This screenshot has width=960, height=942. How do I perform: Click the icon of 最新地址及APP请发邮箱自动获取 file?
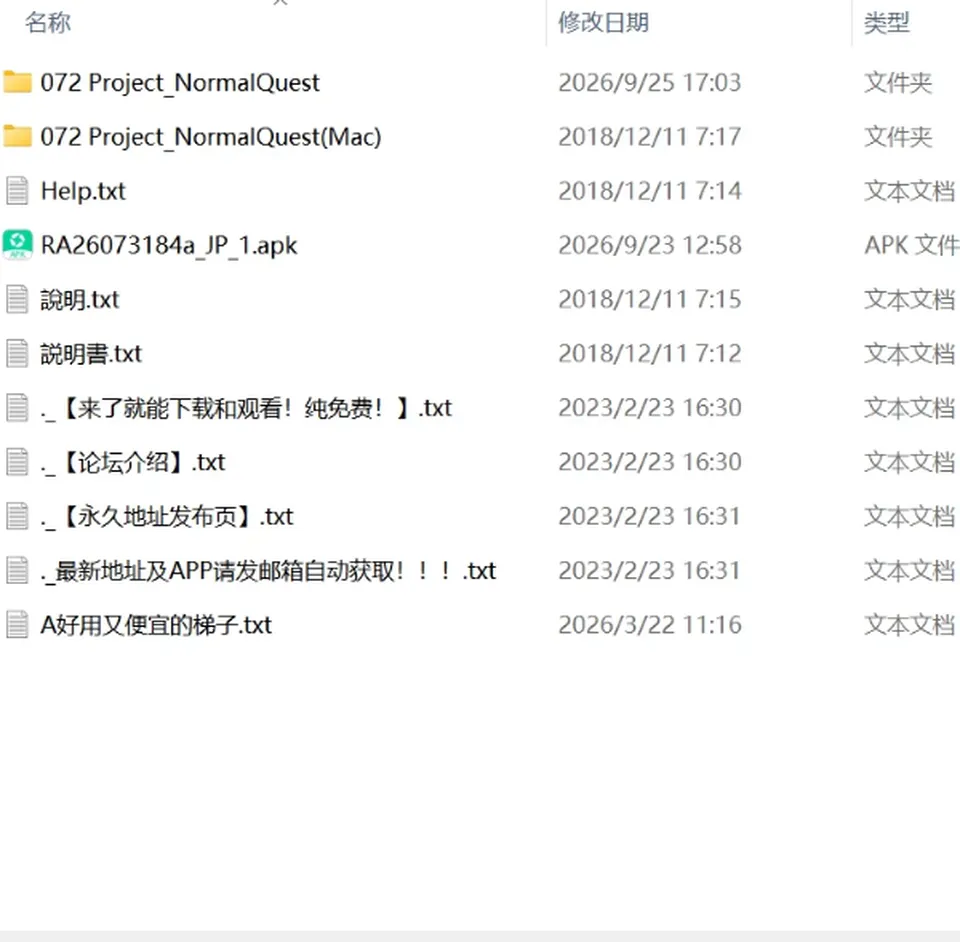point(17,570)
